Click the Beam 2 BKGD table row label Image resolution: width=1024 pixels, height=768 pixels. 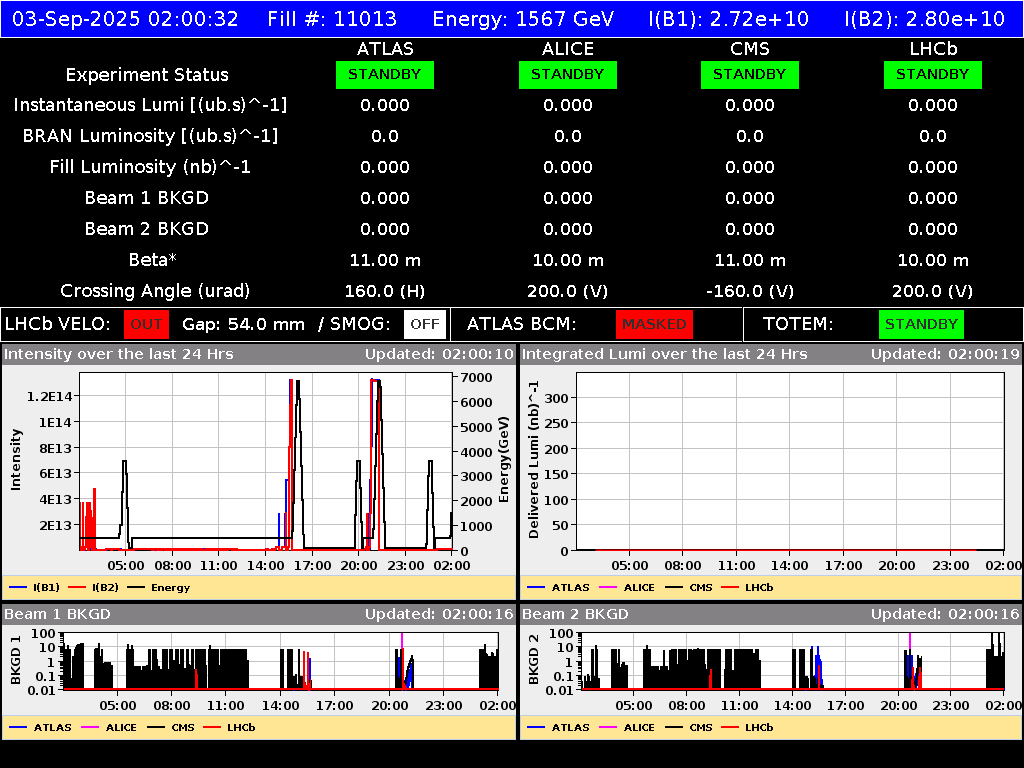click(147, 229)
